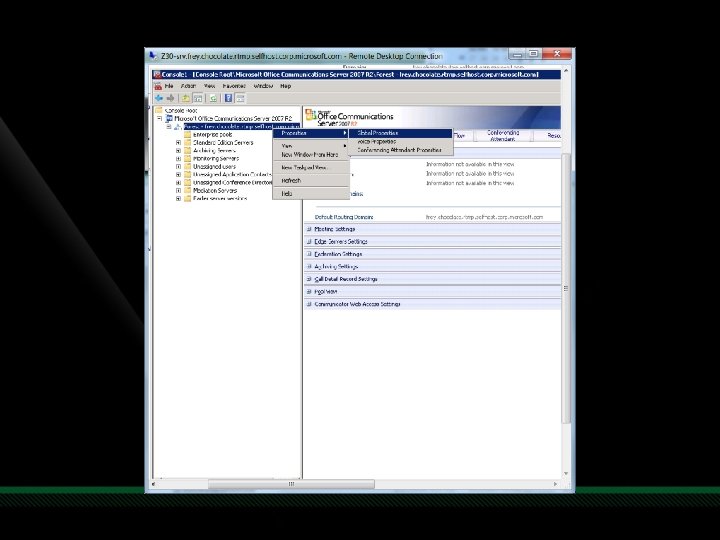Choose Properties in the context menu
Viewport: 720px width, 540px height.
(311, 133)
